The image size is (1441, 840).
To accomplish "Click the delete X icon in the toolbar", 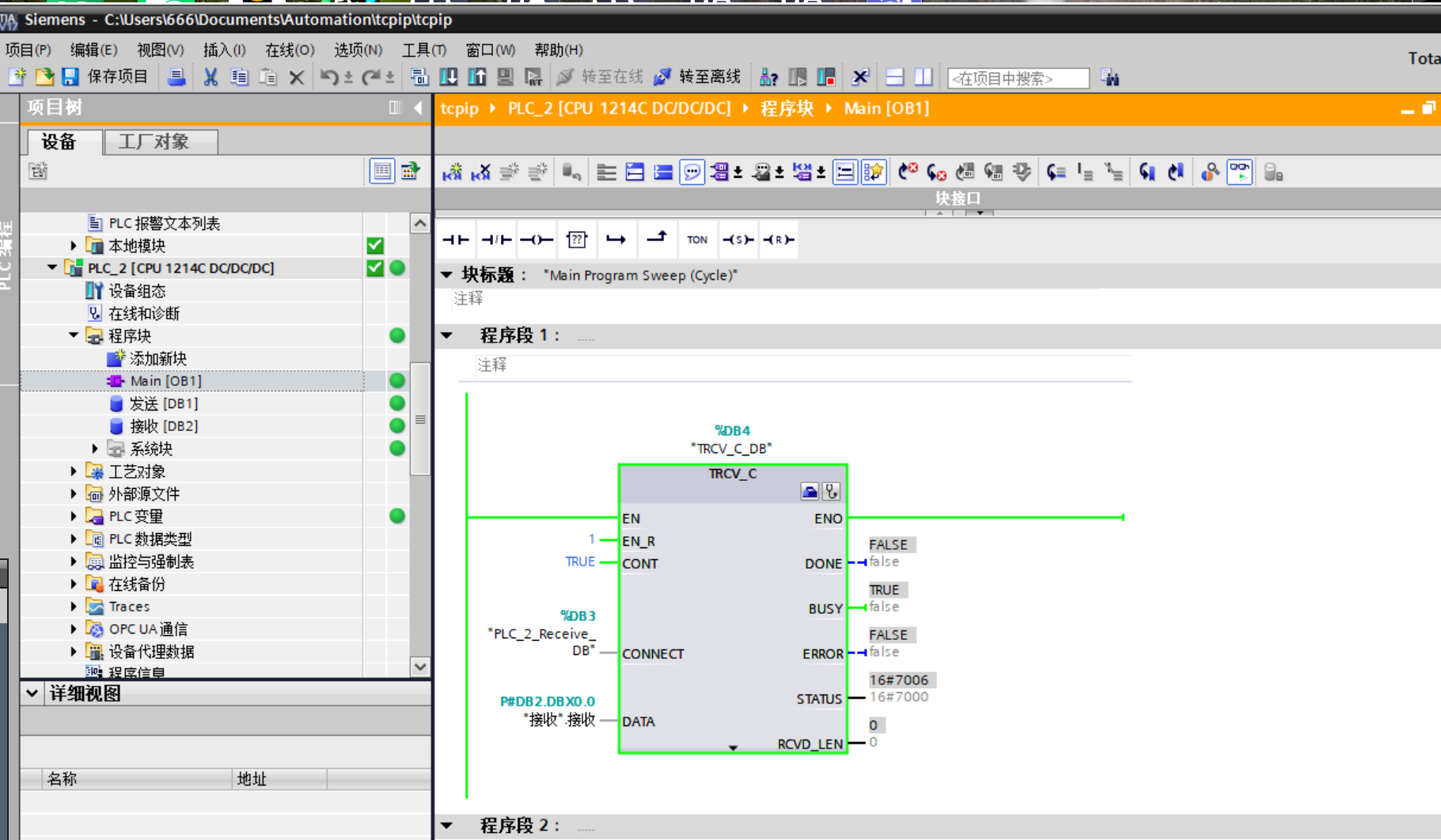I will pos(296,77).
